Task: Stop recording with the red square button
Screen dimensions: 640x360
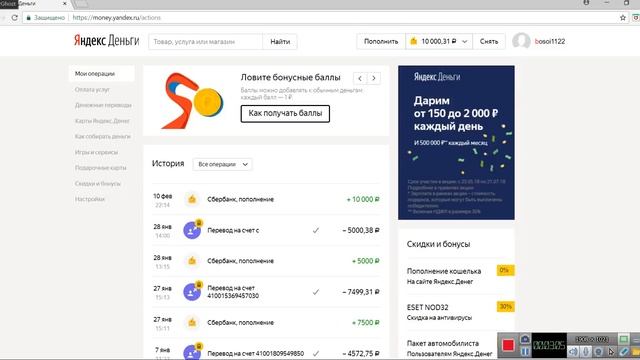Action: pos(508,345)
